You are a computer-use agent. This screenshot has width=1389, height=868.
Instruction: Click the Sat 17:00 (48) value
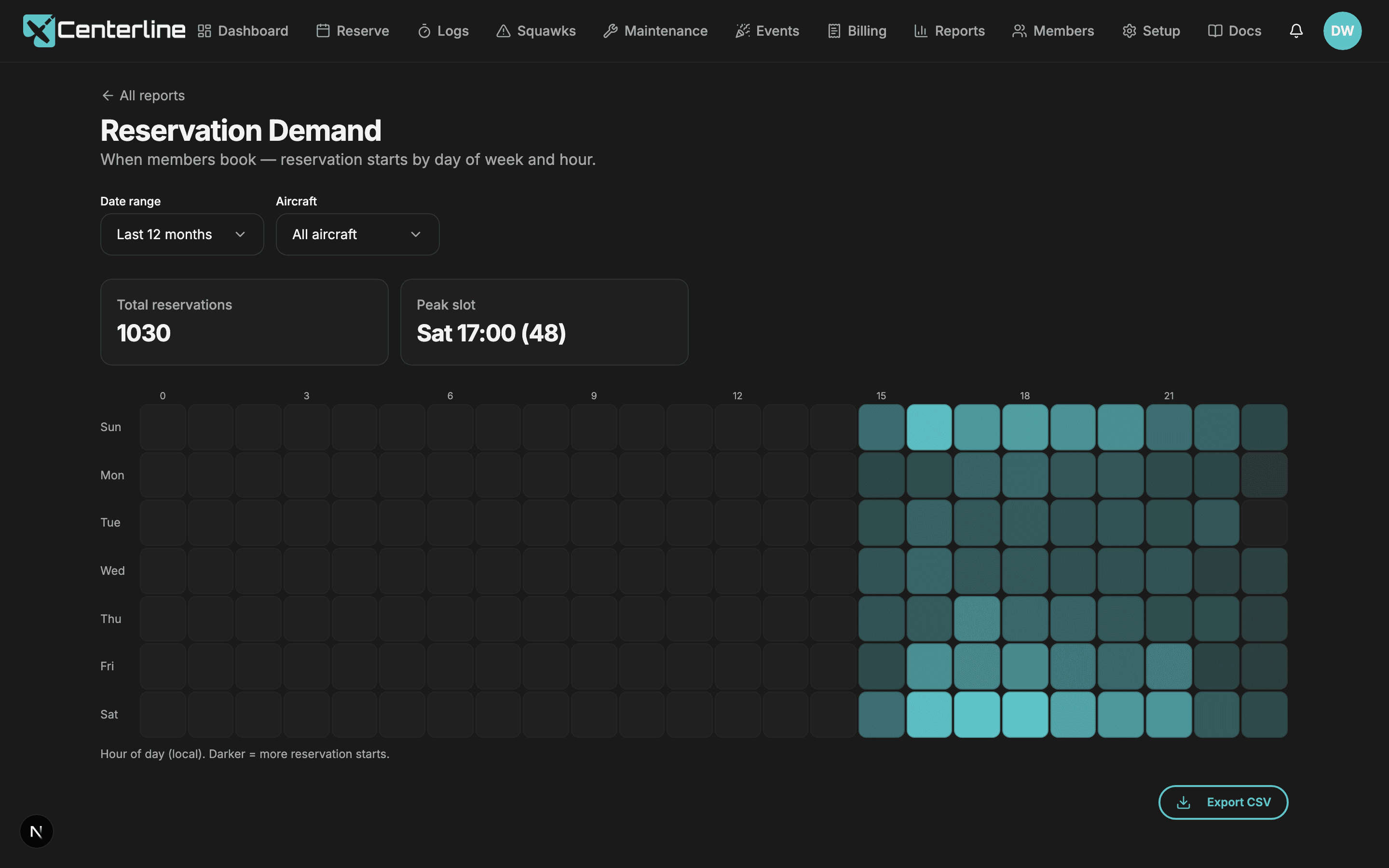491,334
